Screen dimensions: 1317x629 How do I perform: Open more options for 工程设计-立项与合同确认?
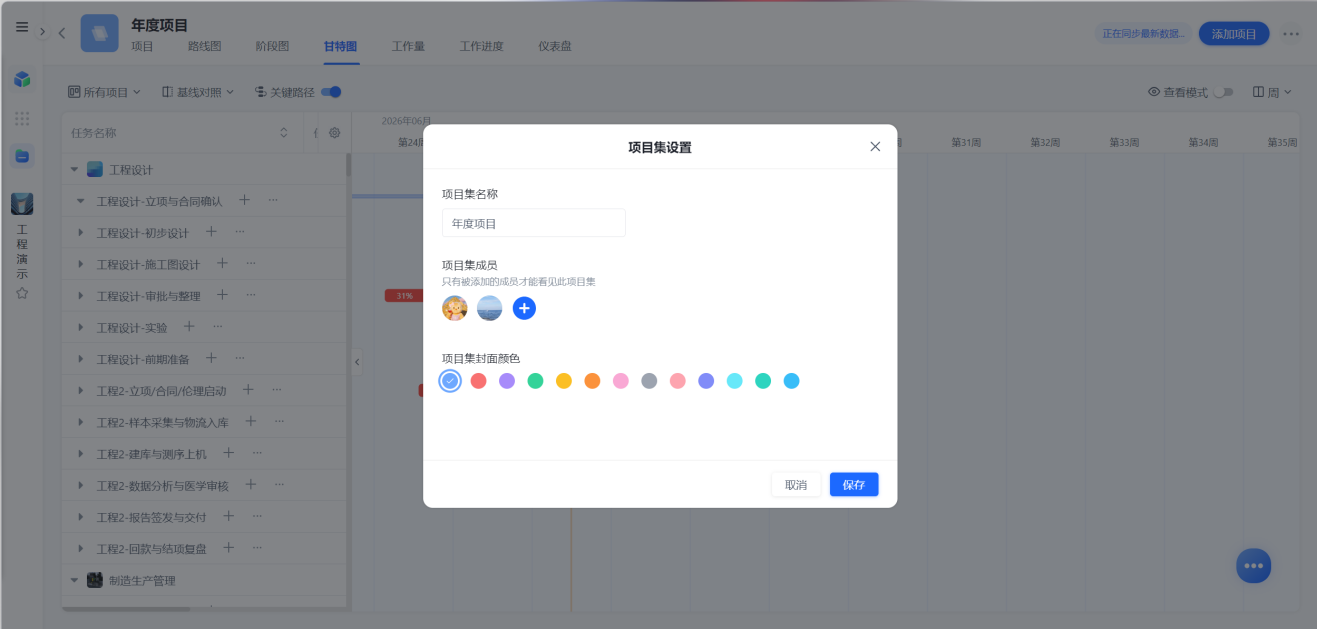(273, 200)
